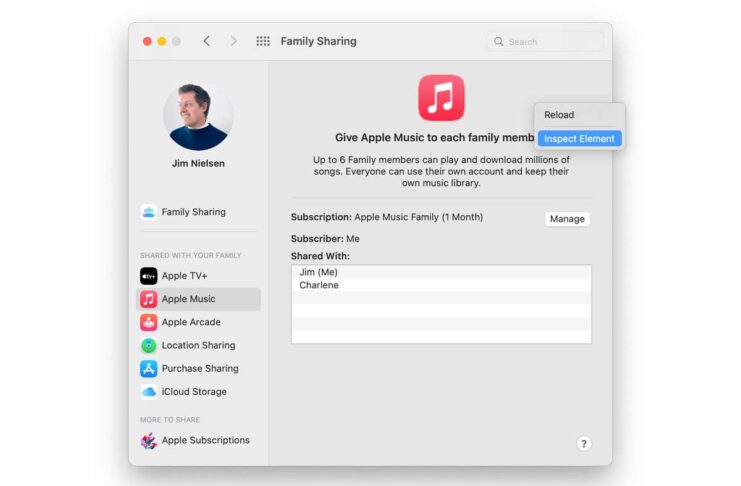Open help with the question mark button
This screenshot has width=741, height=486.
coord(584,443)
